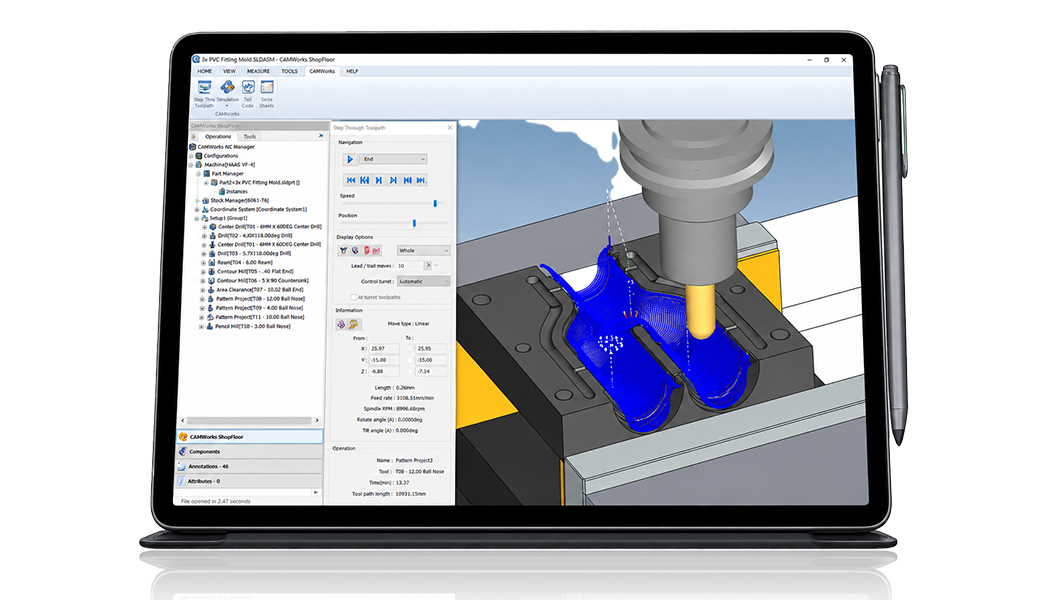Open the Annotations - 46 pane
Viewport: 1044px width, 600px height.
249,466
